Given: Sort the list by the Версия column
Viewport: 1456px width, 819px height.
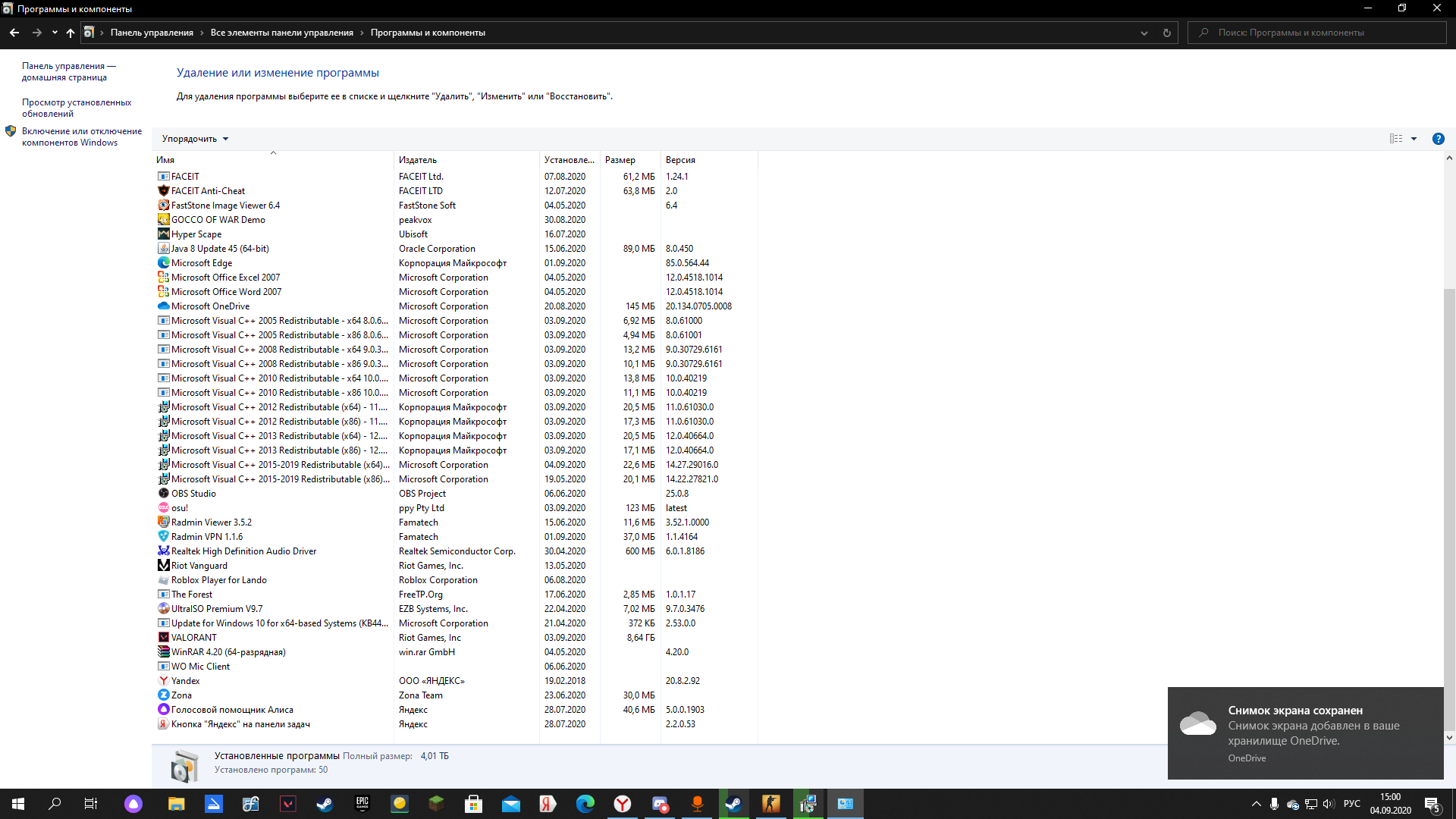Looking at the screenshot, I should [x=709, y=160].
